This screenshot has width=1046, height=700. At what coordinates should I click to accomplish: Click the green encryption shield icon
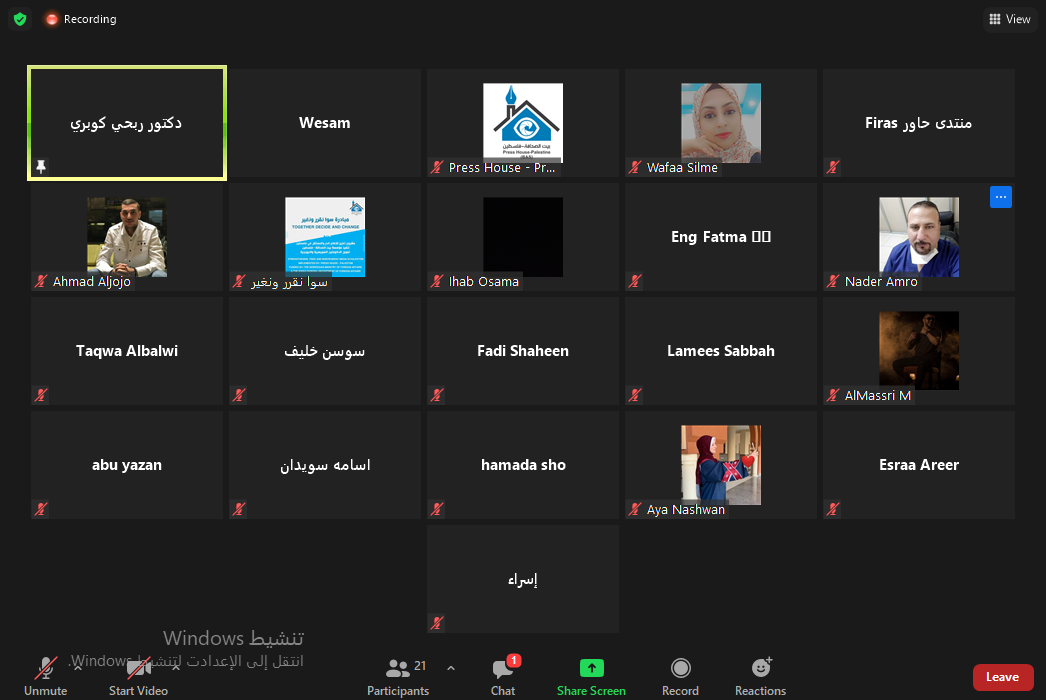20,19
